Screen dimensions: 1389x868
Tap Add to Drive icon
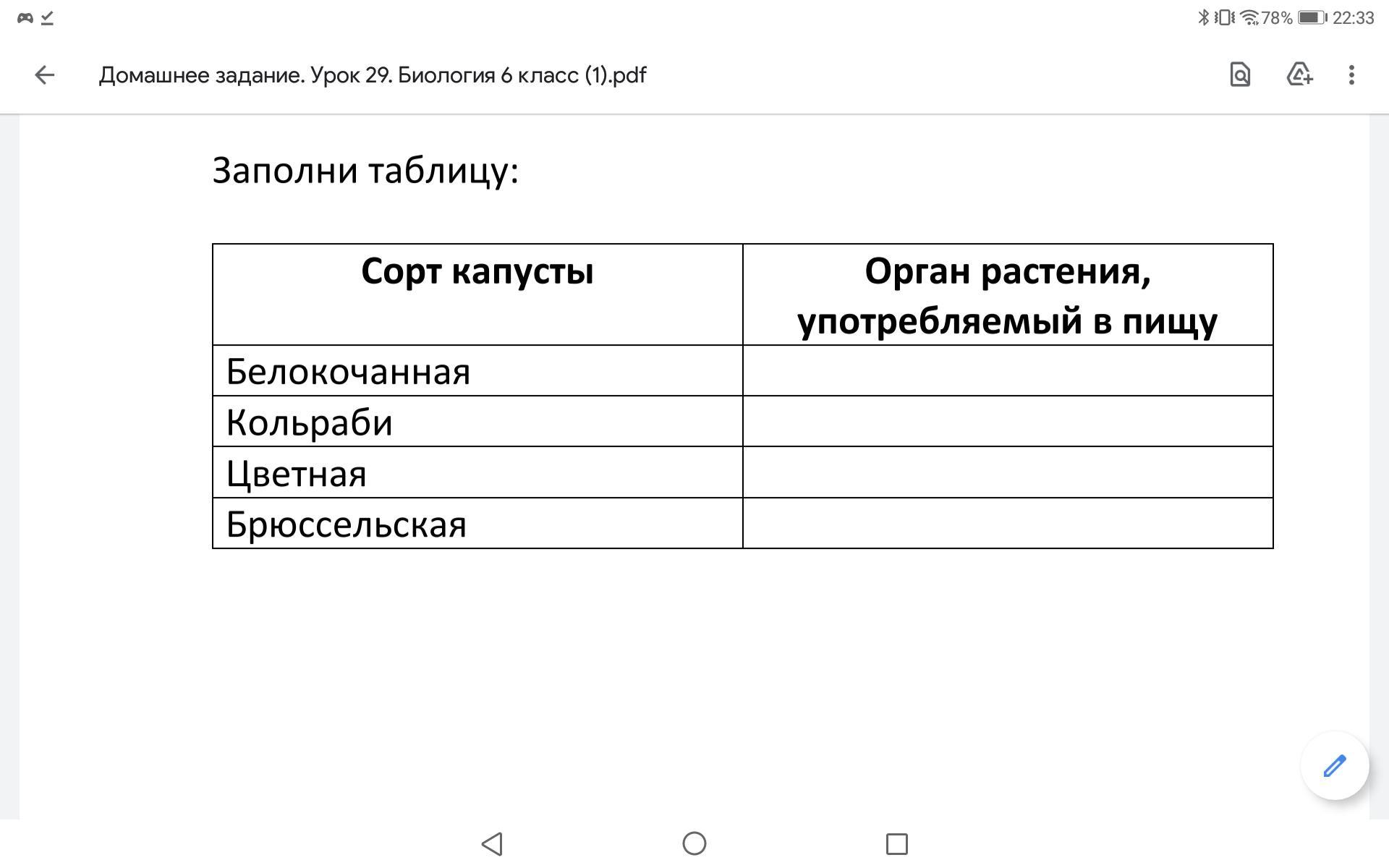point(1299,75)
